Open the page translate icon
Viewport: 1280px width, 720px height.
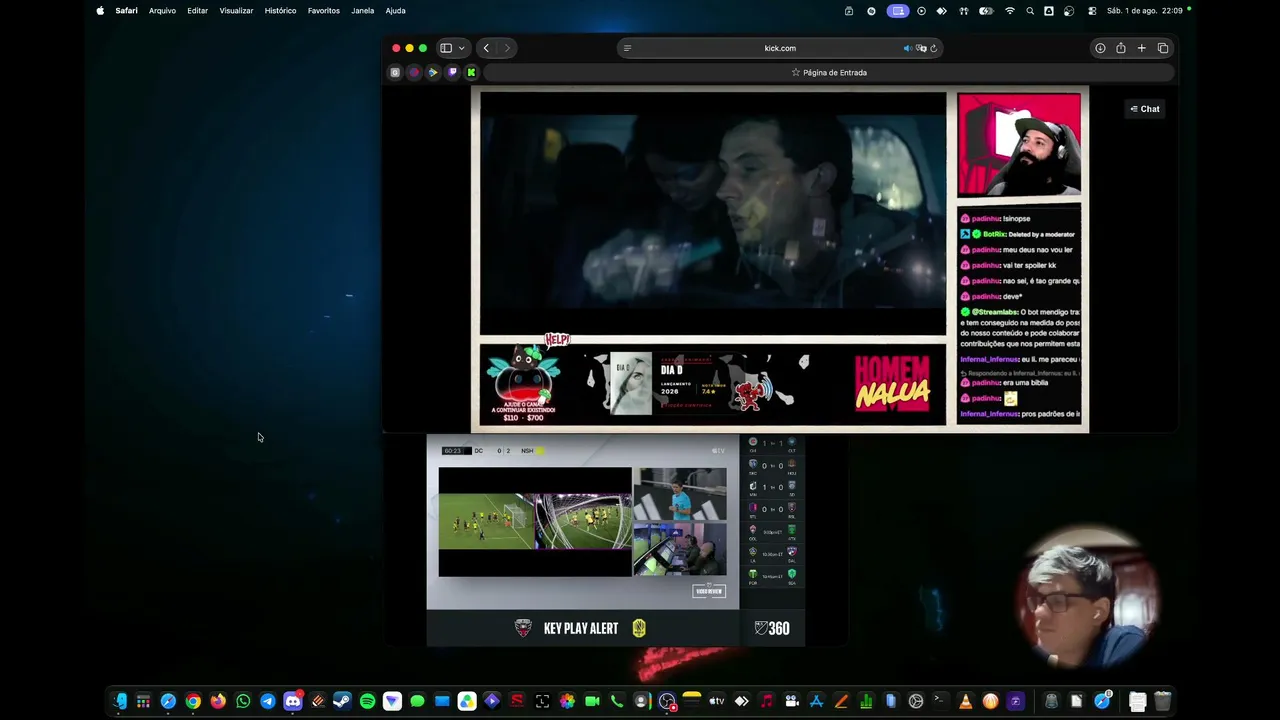(921, 48)
